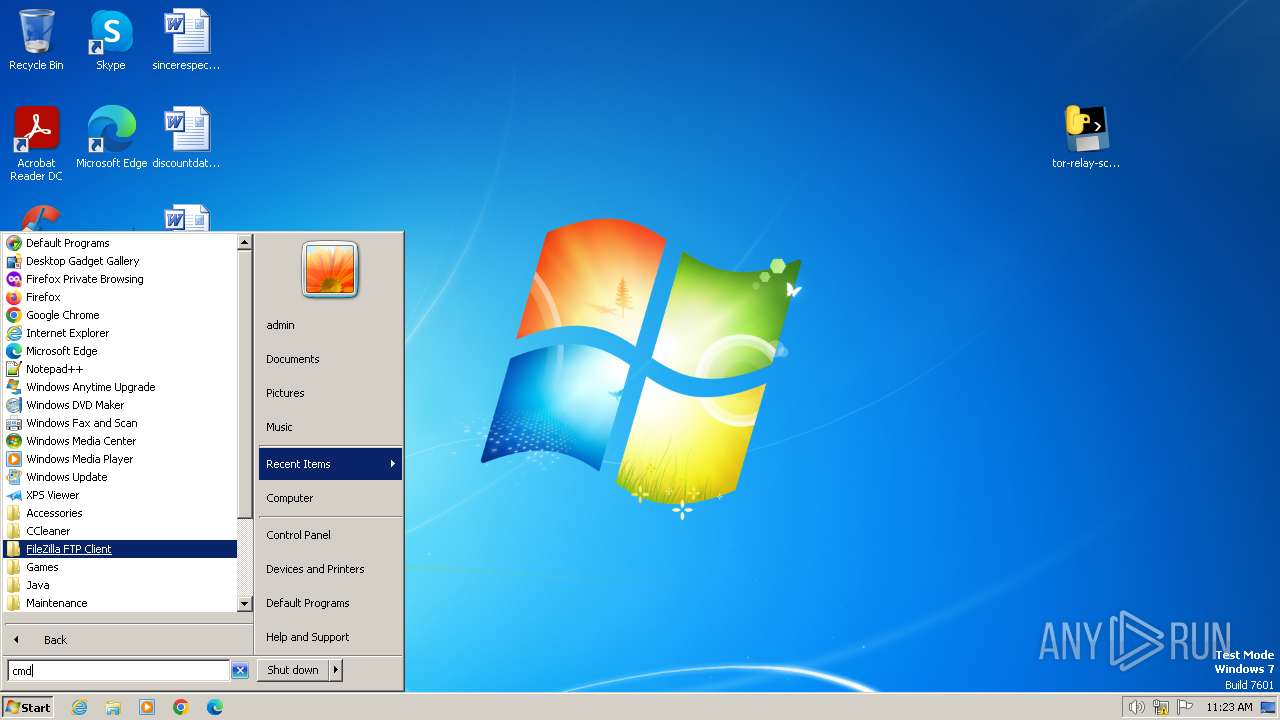Launch Skype from desktop shortcut
Viewport: 1280px width, 720px height.
pos(111,40)
